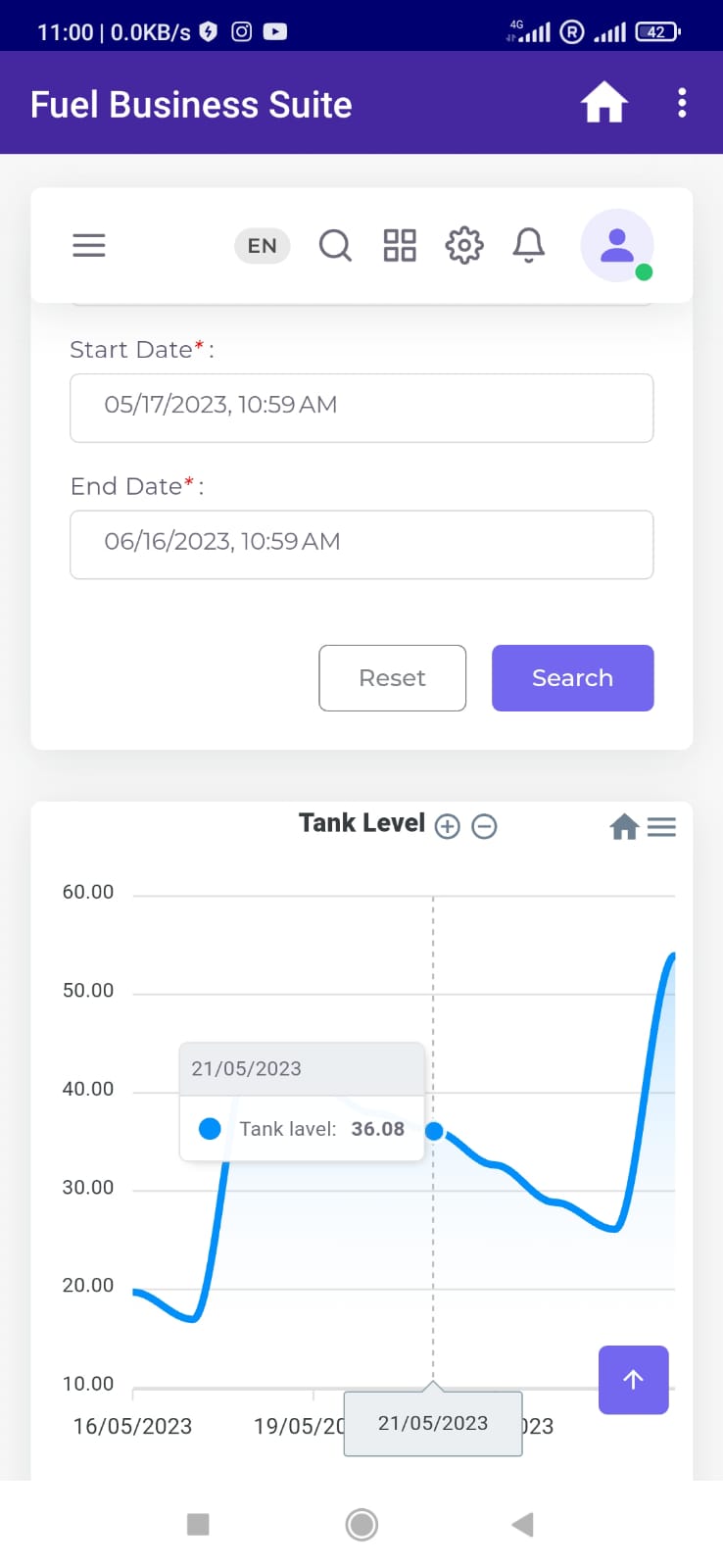
Task: Click the scroll-to-top arrow button
Action: coord(634,1380)
